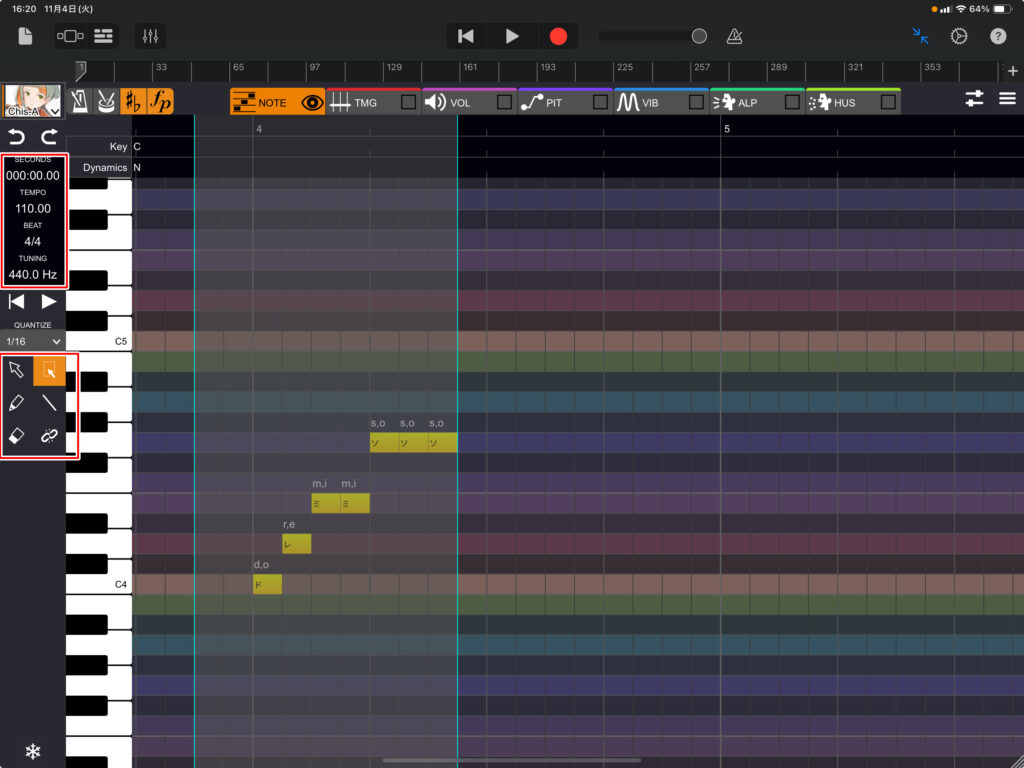This screenshot has width=1024, height=768.
Task: Toggle the top bar metronome icon
Action: (x=735, y=36)
